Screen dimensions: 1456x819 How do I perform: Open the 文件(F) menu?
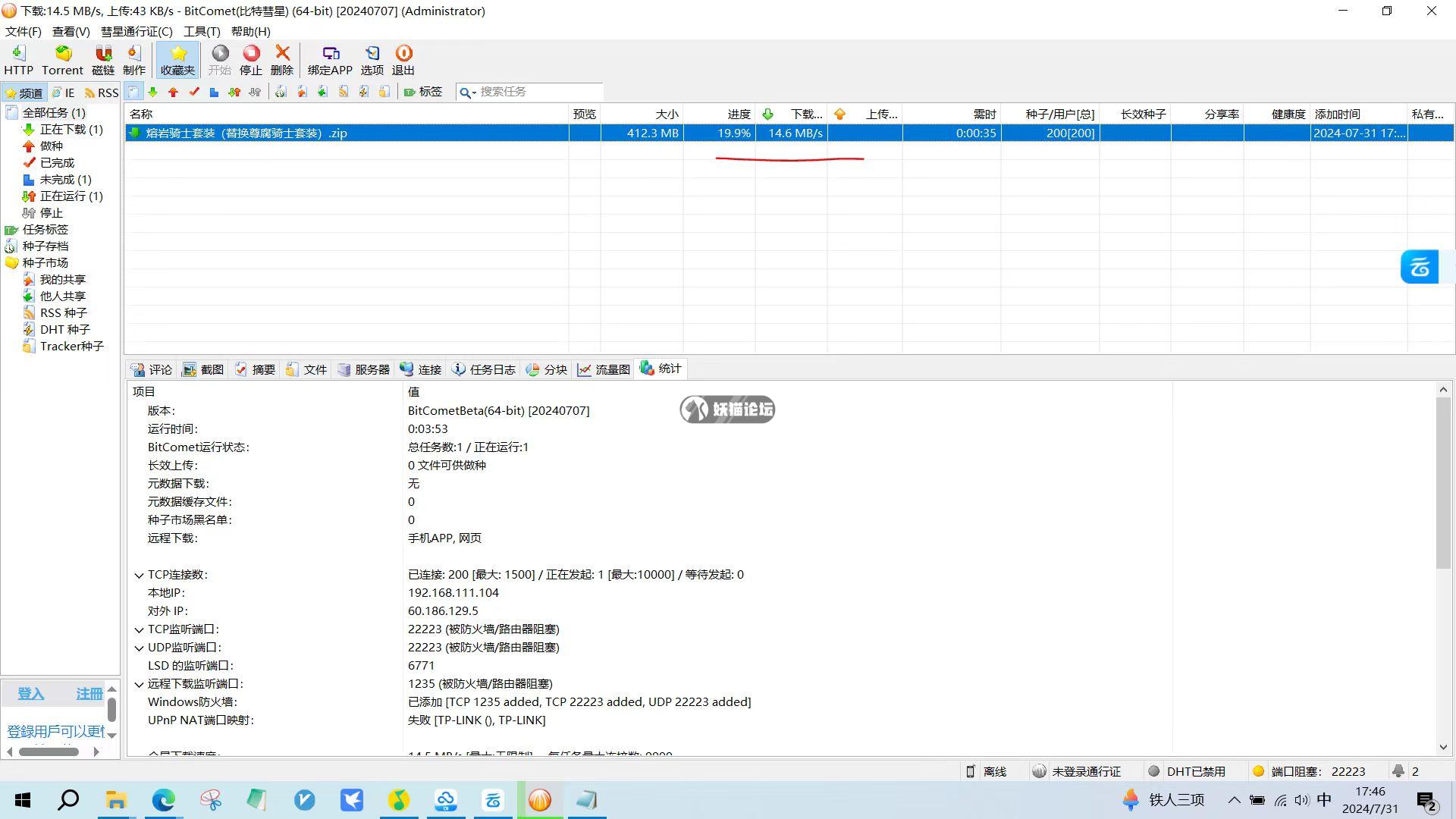pos(23,31)
